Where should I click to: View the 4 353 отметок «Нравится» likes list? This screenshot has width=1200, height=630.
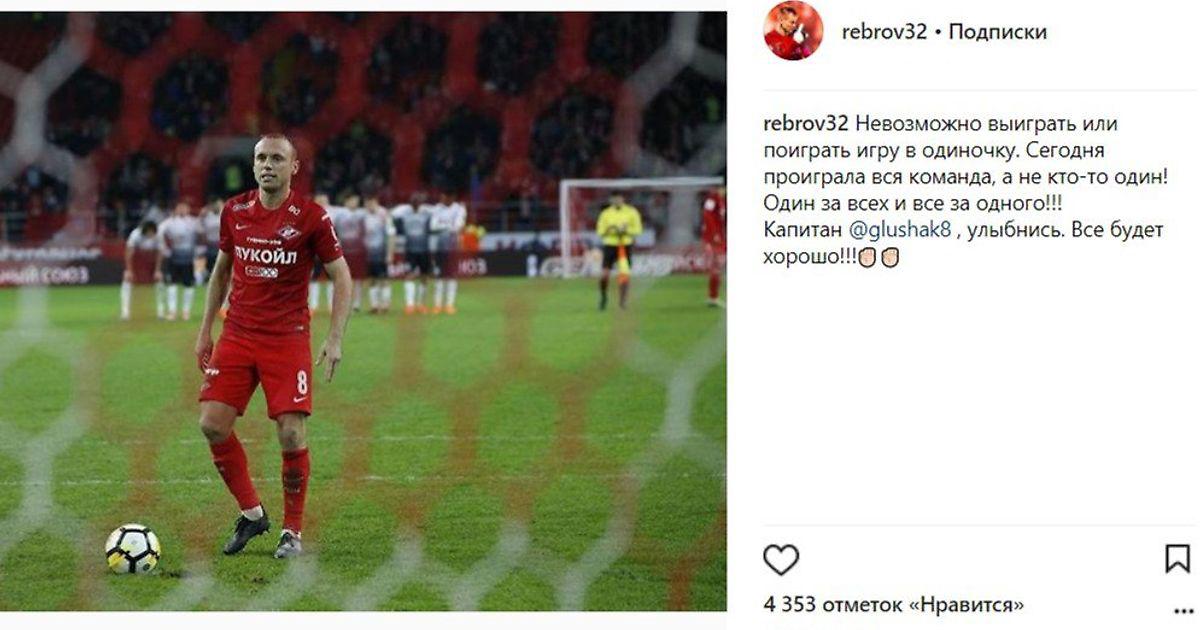coord(893,605)
